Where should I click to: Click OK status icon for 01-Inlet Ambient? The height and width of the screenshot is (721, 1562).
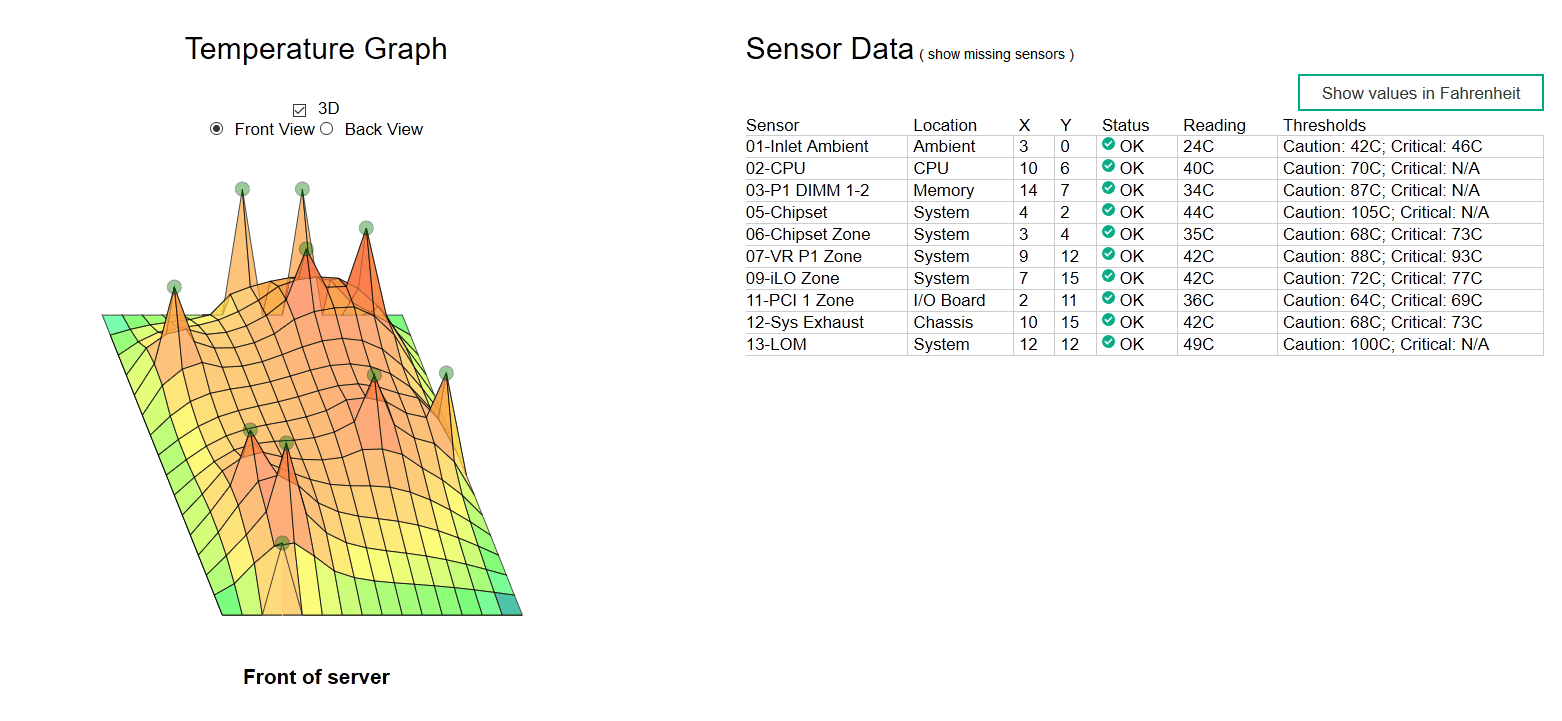point(1108,145)
